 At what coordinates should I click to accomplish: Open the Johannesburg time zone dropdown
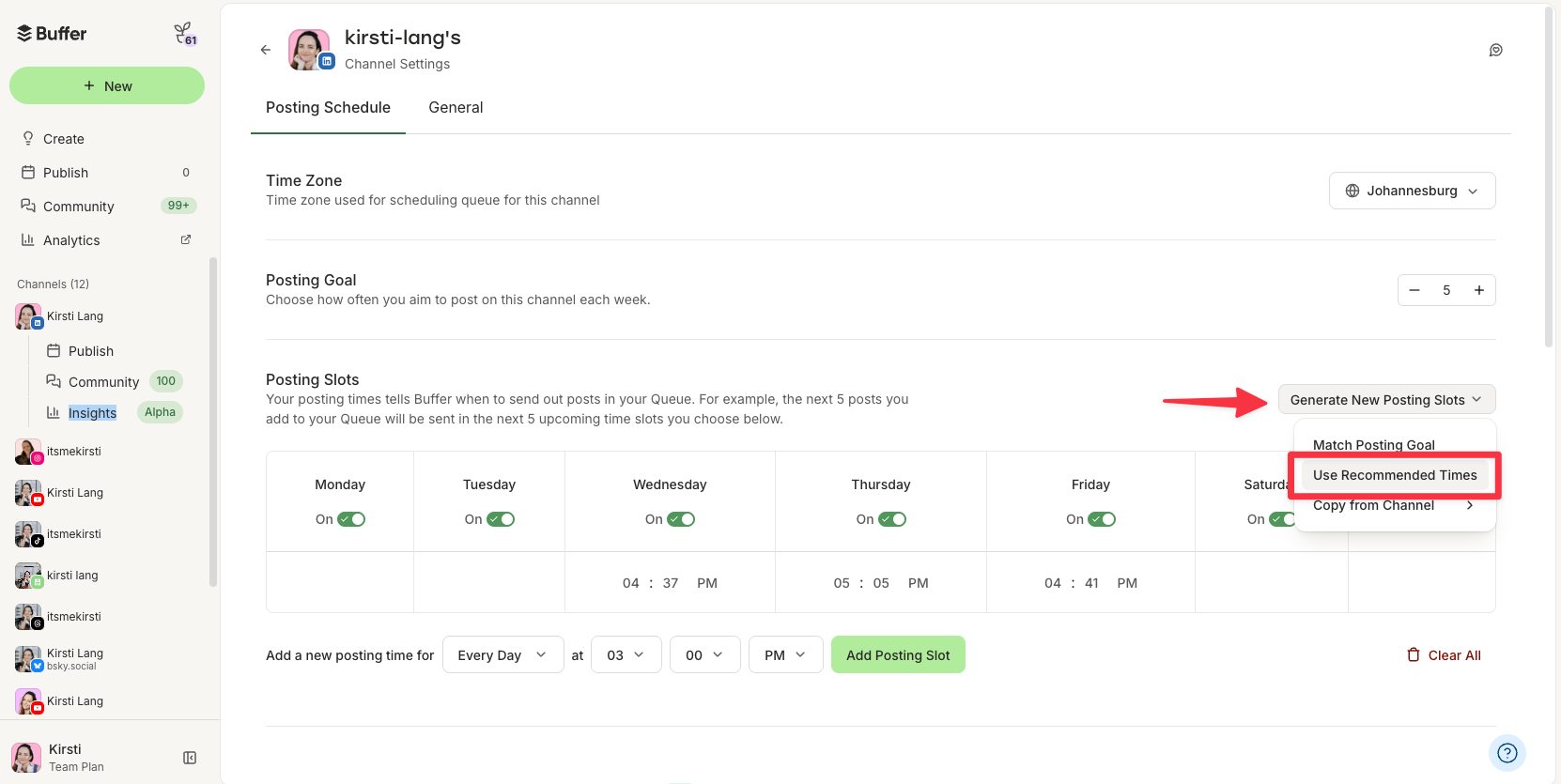coord(1413,191)
